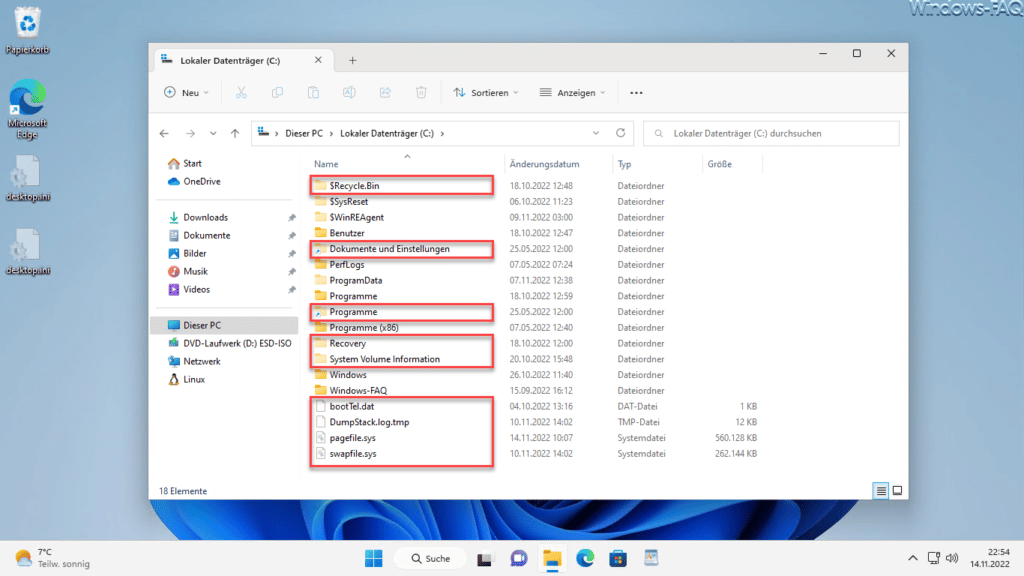Sort by Größe column header
Image resolution: width=1024 pixels, height=576 pixels.
[719, 164]
